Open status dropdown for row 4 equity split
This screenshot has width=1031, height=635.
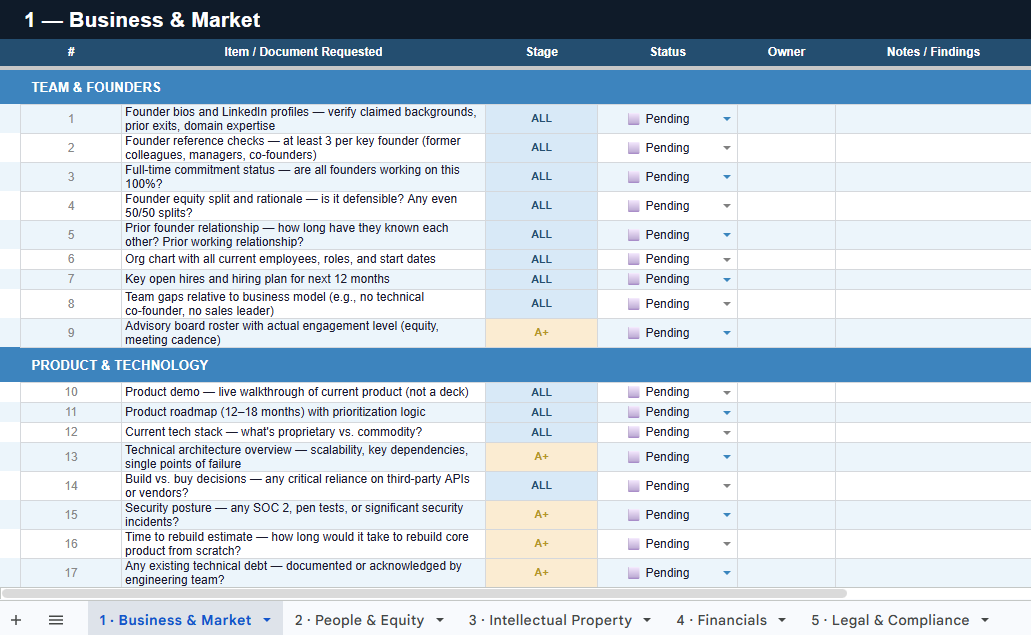(727, 206)
